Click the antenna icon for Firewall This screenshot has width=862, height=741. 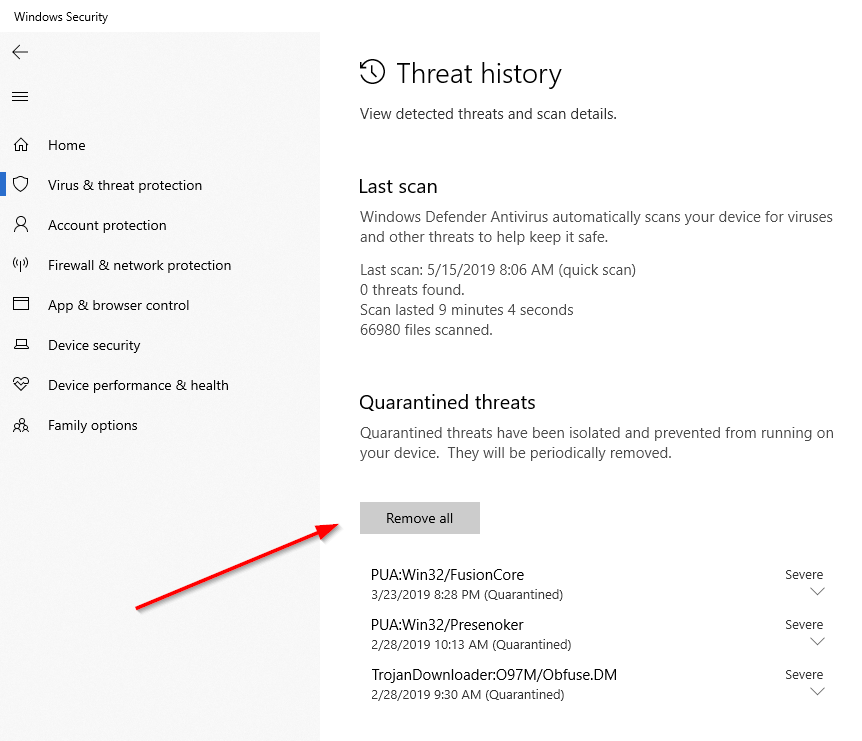21,264
